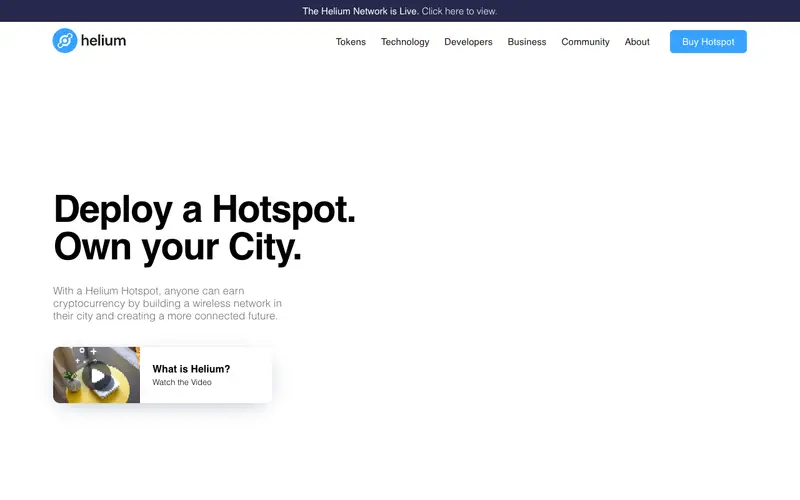The height and width of the screenshot is (500, 800).
Task: Open the Community menu
Action: click(585, 42)
